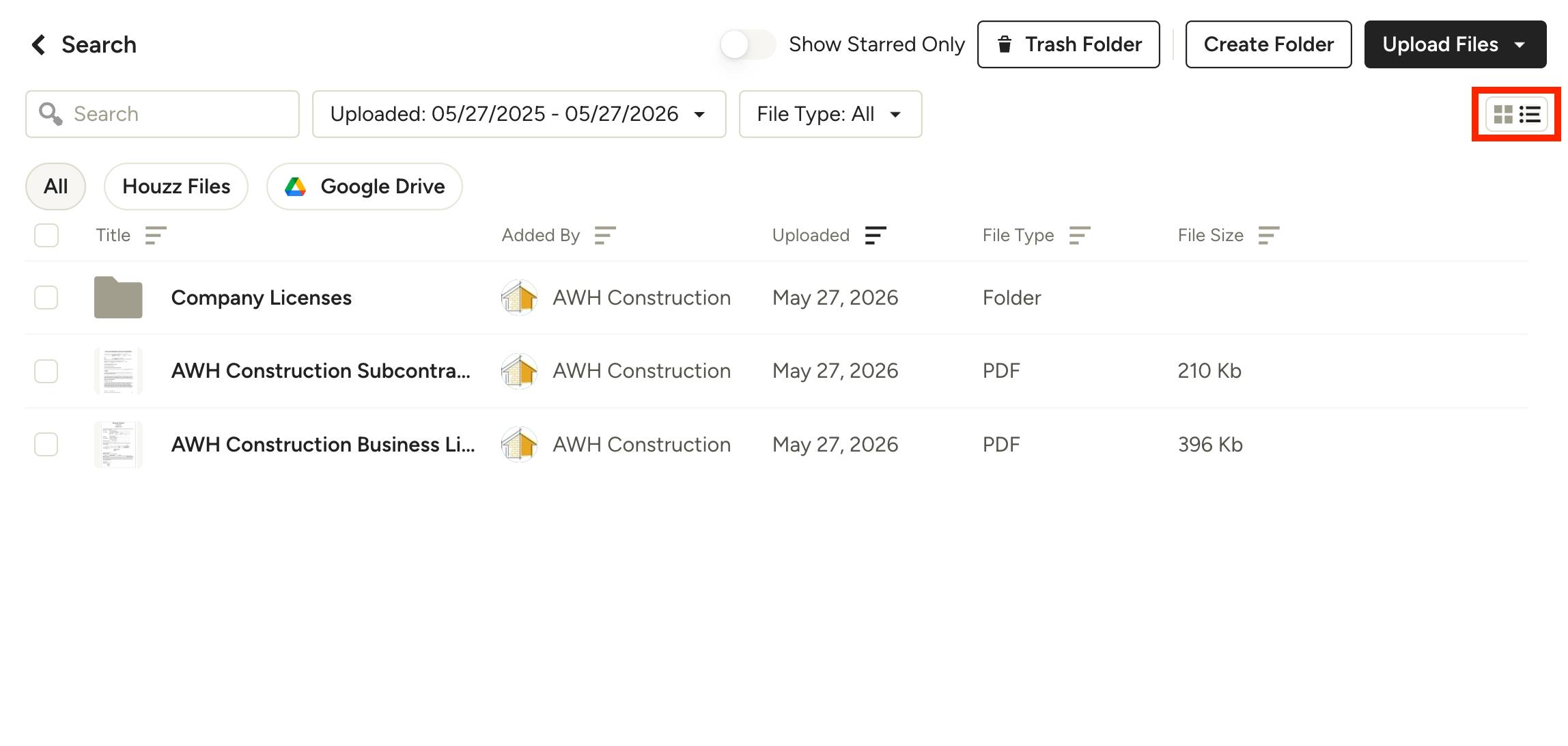The height and width of the screenshot is (746, 1568).
Task: Sort files by Added By column
Action: pos(605,236)
